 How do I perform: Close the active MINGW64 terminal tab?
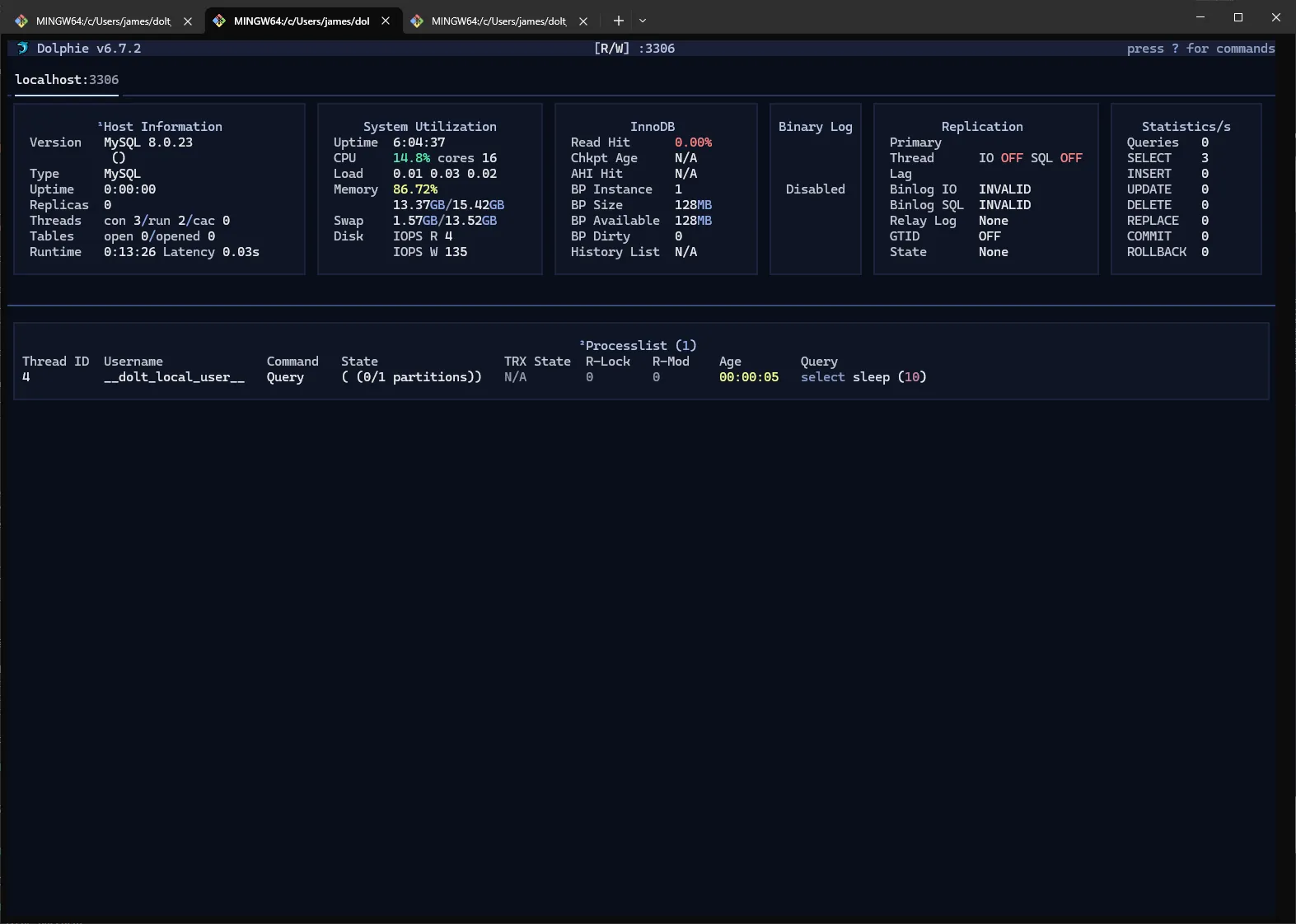386,21
